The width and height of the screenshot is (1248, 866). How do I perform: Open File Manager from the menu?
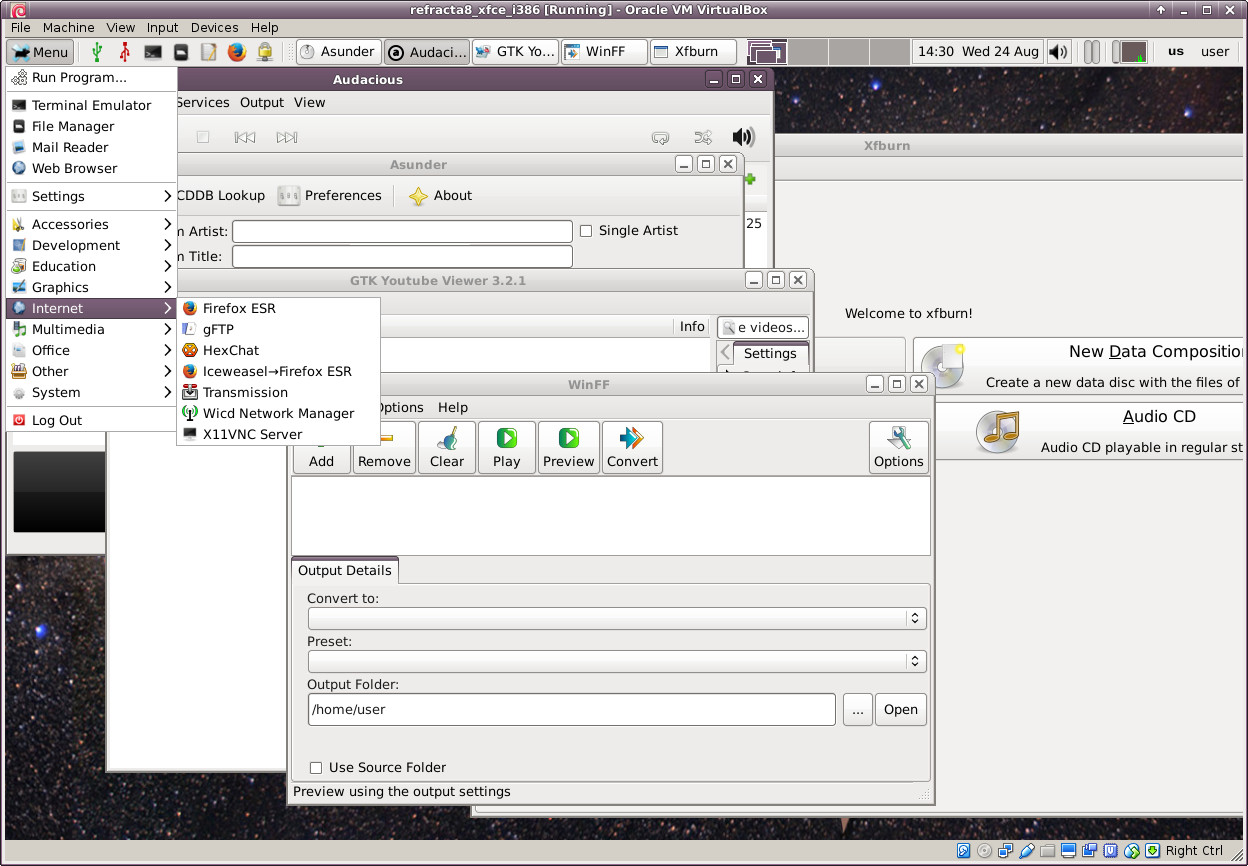click(91, 126)
